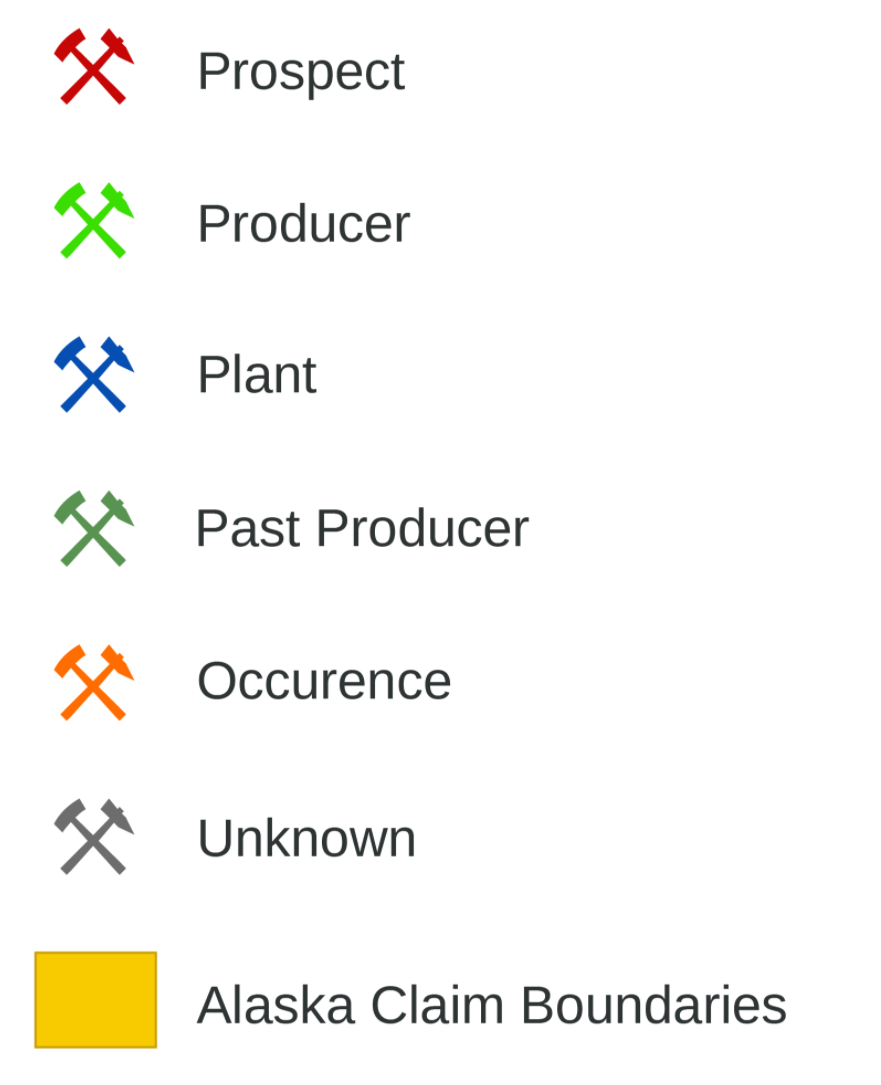Click the Prospect legend label
The height and width of the screenshot is (1085, 881).
click(x=301, y=73)
